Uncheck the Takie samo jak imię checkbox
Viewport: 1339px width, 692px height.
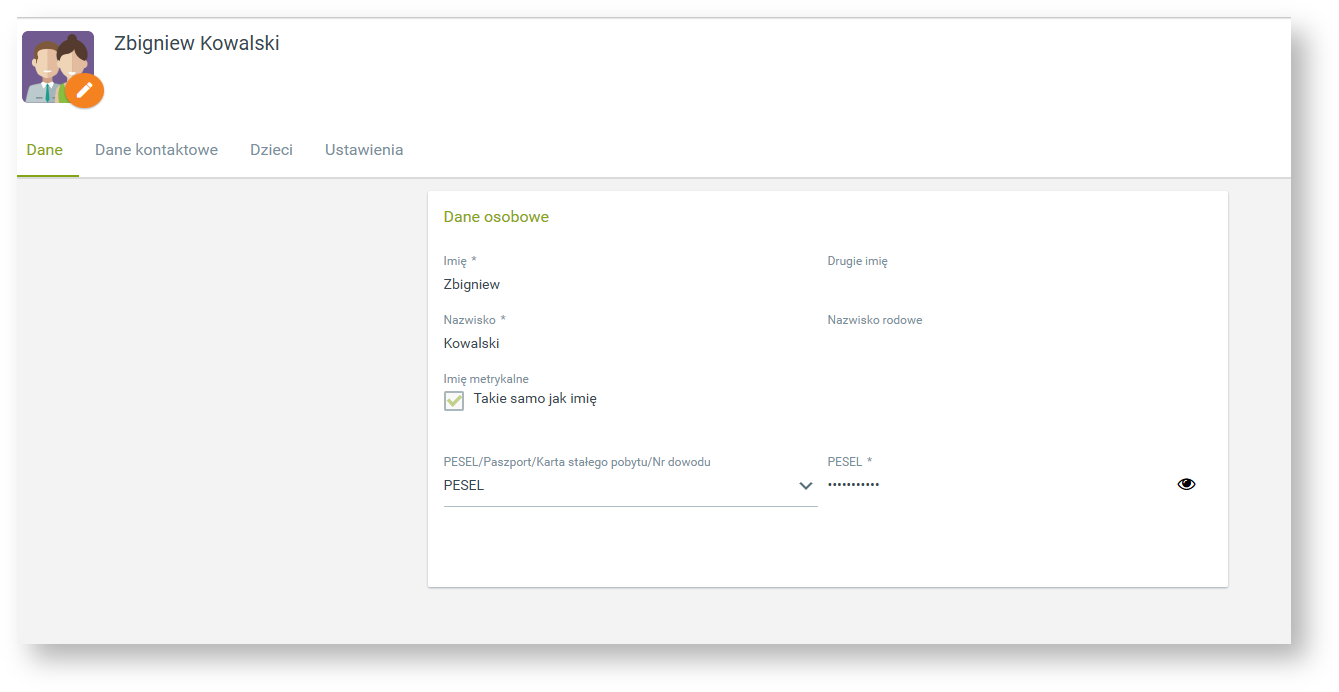click(x=454, y=400)
